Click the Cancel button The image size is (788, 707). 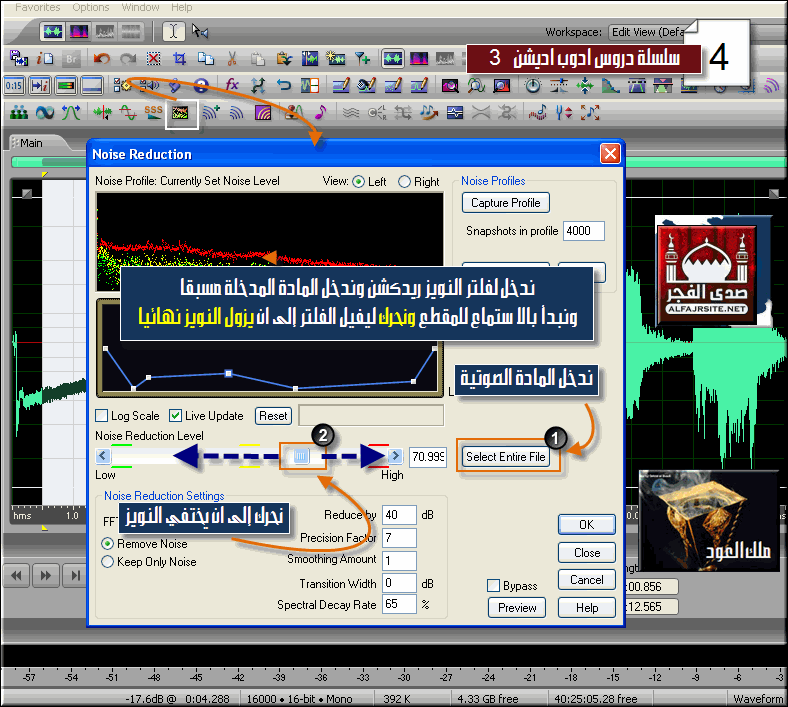(586, 579)
